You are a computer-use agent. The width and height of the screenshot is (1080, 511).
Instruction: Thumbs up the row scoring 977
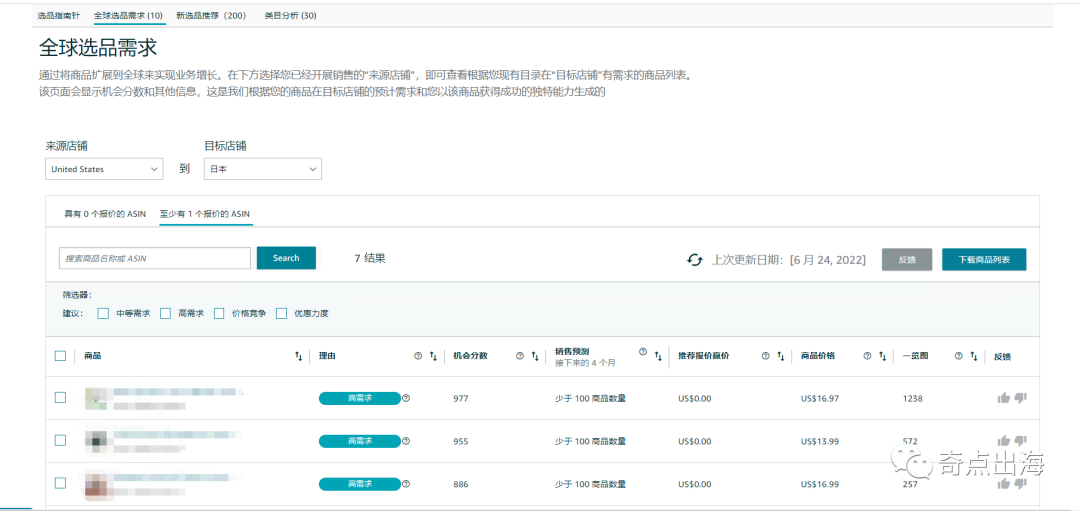1004,397
